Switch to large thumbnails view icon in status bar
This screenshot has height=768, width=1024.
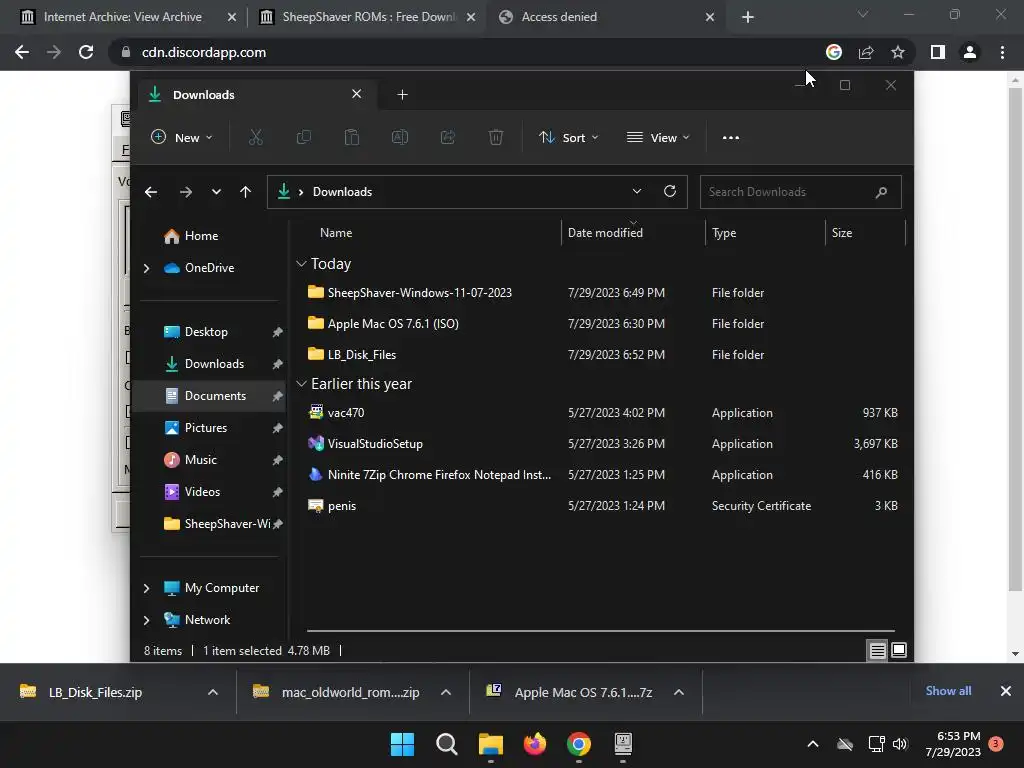coord(899,650)
